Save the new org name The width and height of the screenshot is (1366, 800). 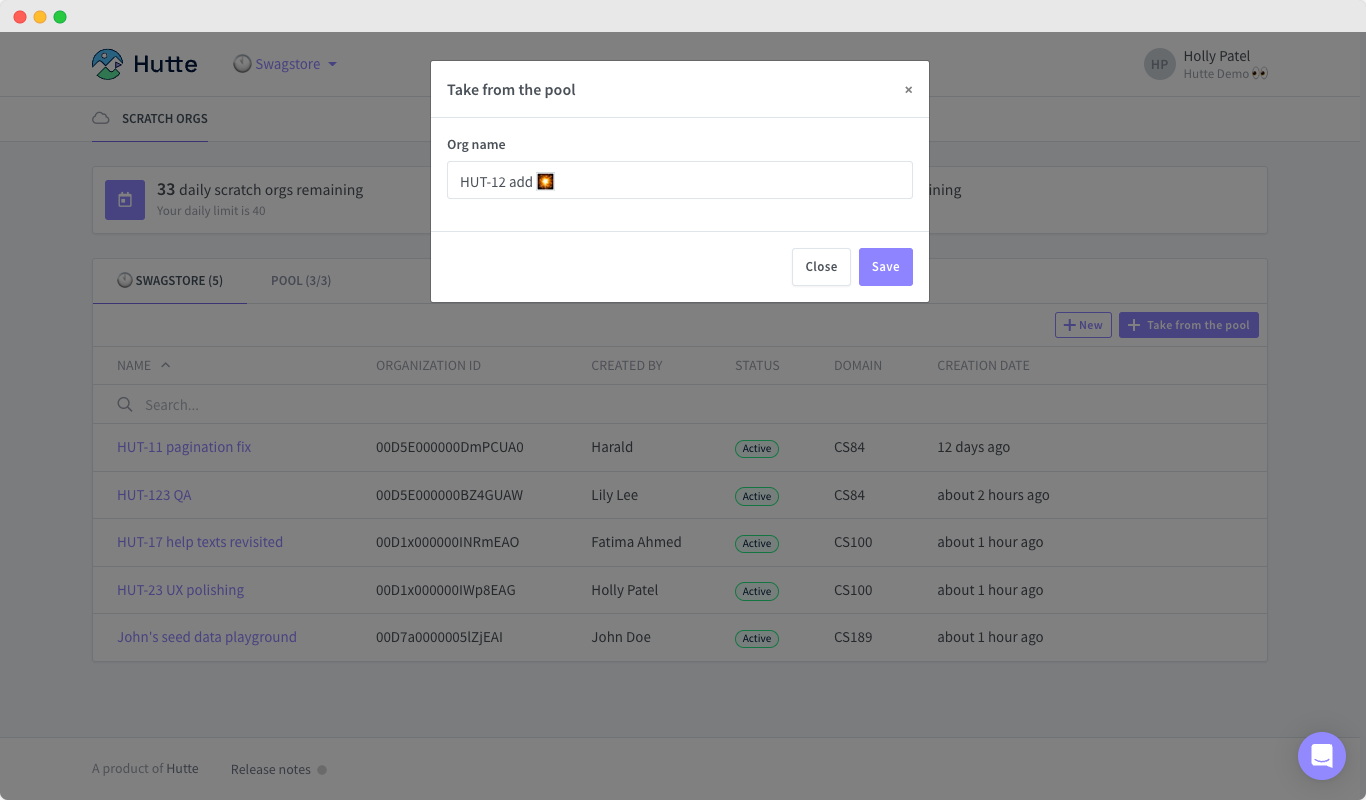pyautogui.click(x=886, y=267)
